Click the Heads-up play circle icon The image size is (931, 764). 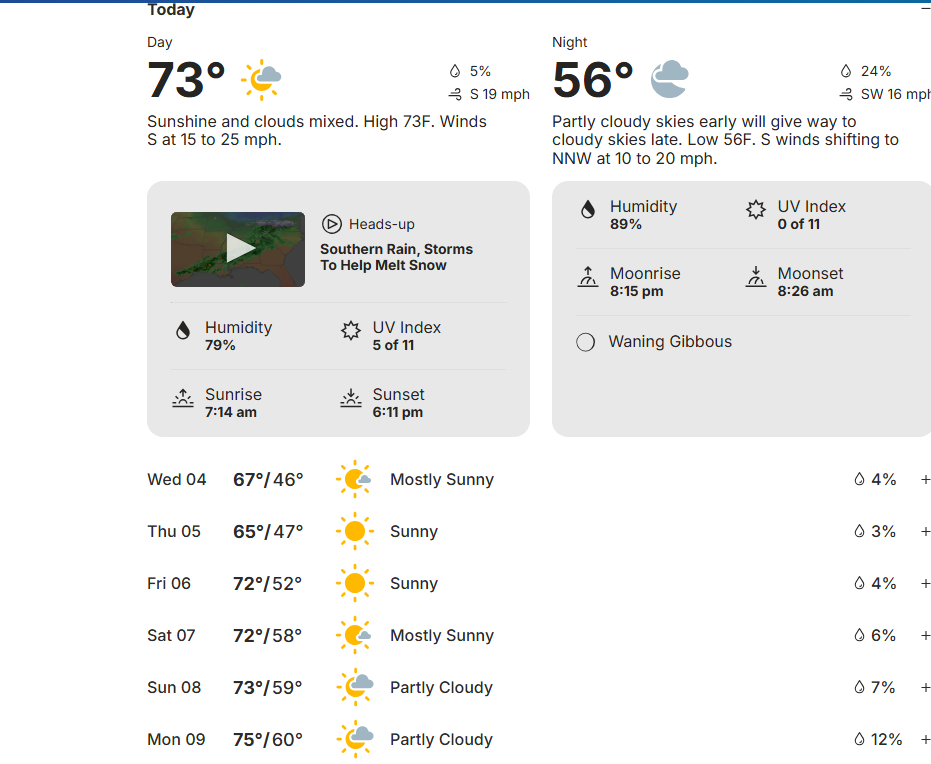point(332,224)
